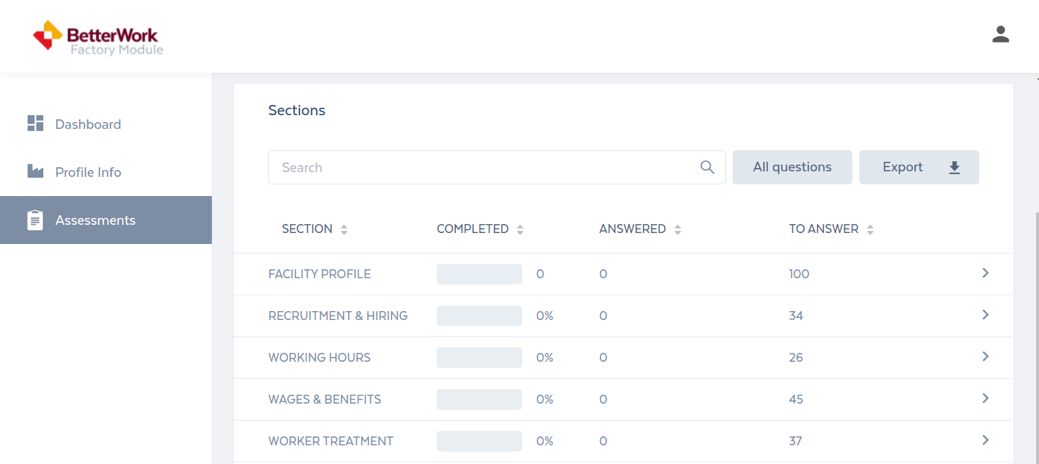Click the download arrow icon on Export
Viewport: 1039px width, 464px height.
pyautogui.click(x=954, y=168)
